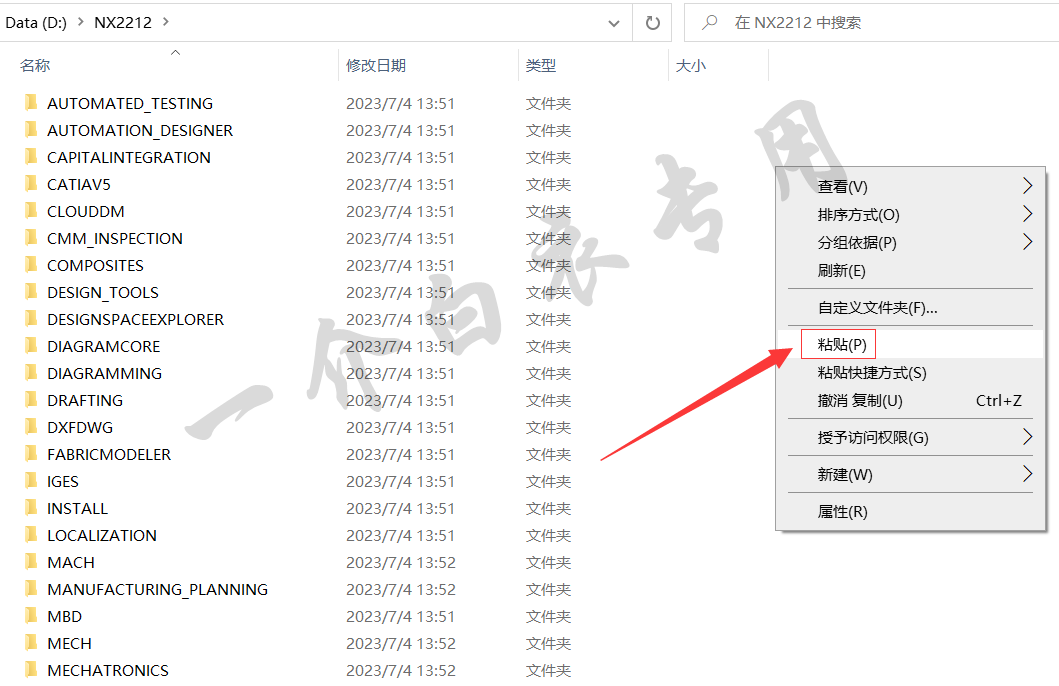This screenshot has height=686, width=1059.
Task: Click the DXFDWG folder icon
Action: [30, 427]
